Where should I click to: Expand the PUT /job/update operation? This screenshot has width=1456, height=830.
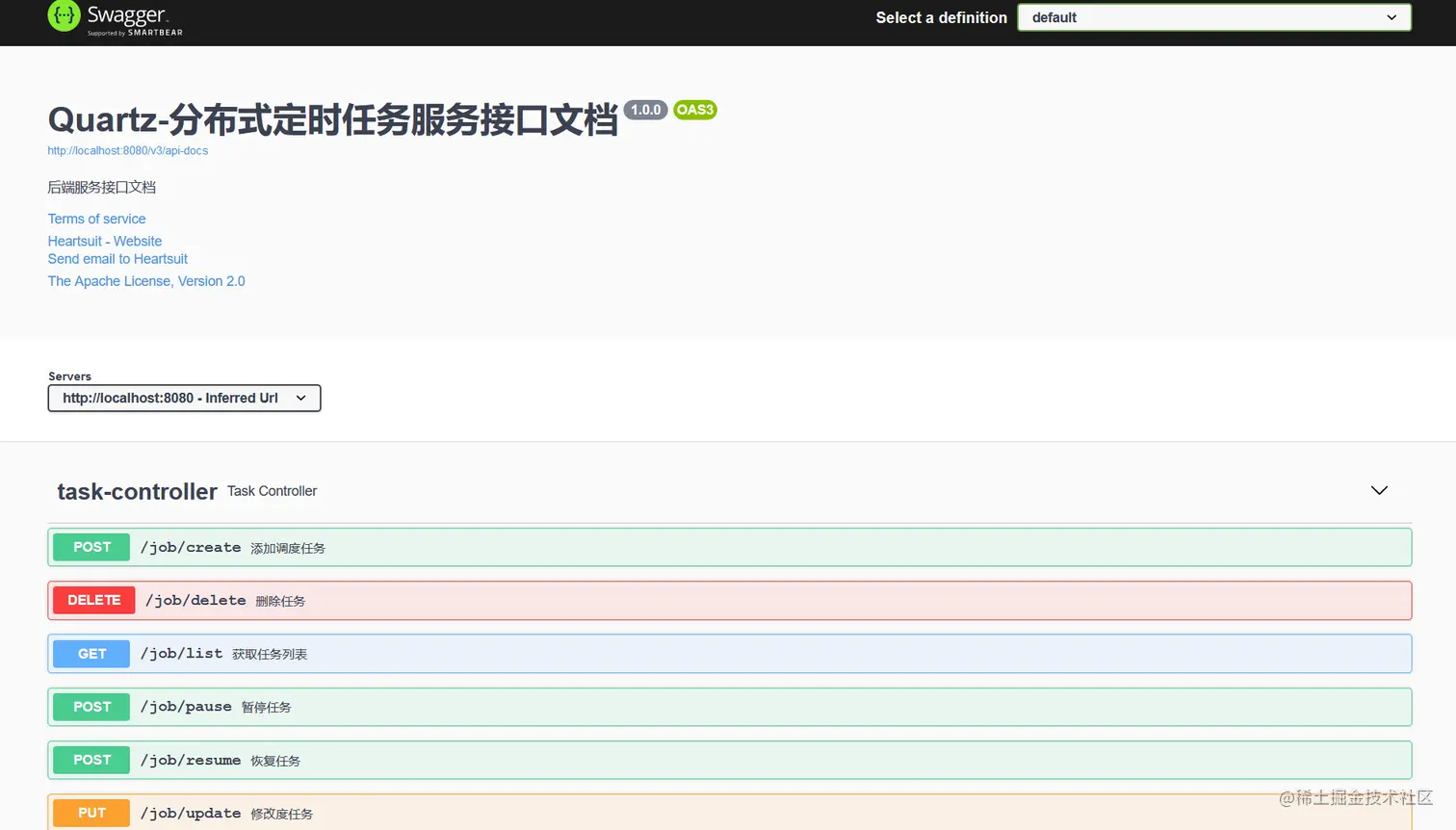(730, 813)
